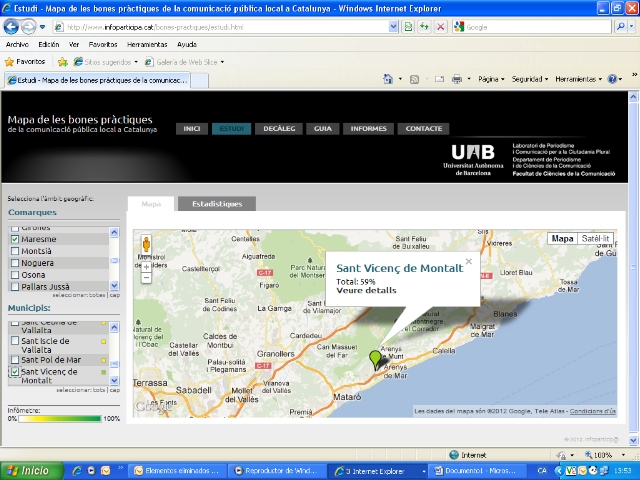The width and height of the screenshot is (640, 480).
Task: Uncheck the Maresme checkbox
Action: pos(15,239)
